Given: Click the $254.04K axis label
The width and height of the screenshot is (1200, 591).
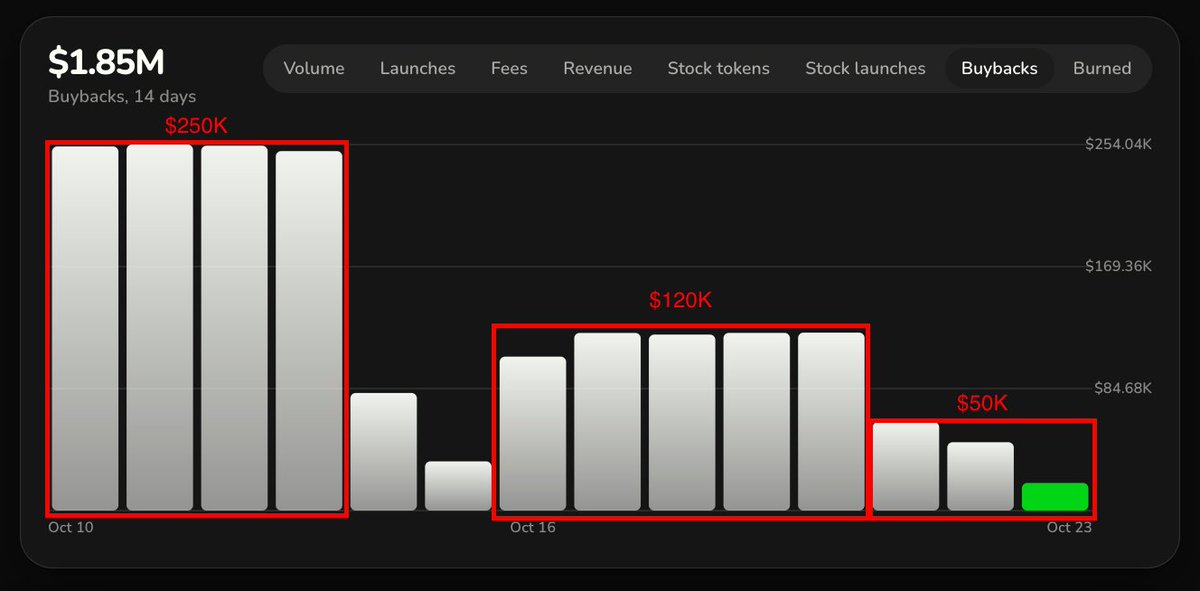Looking at the screenshot, I should [x=1119, y=144].
